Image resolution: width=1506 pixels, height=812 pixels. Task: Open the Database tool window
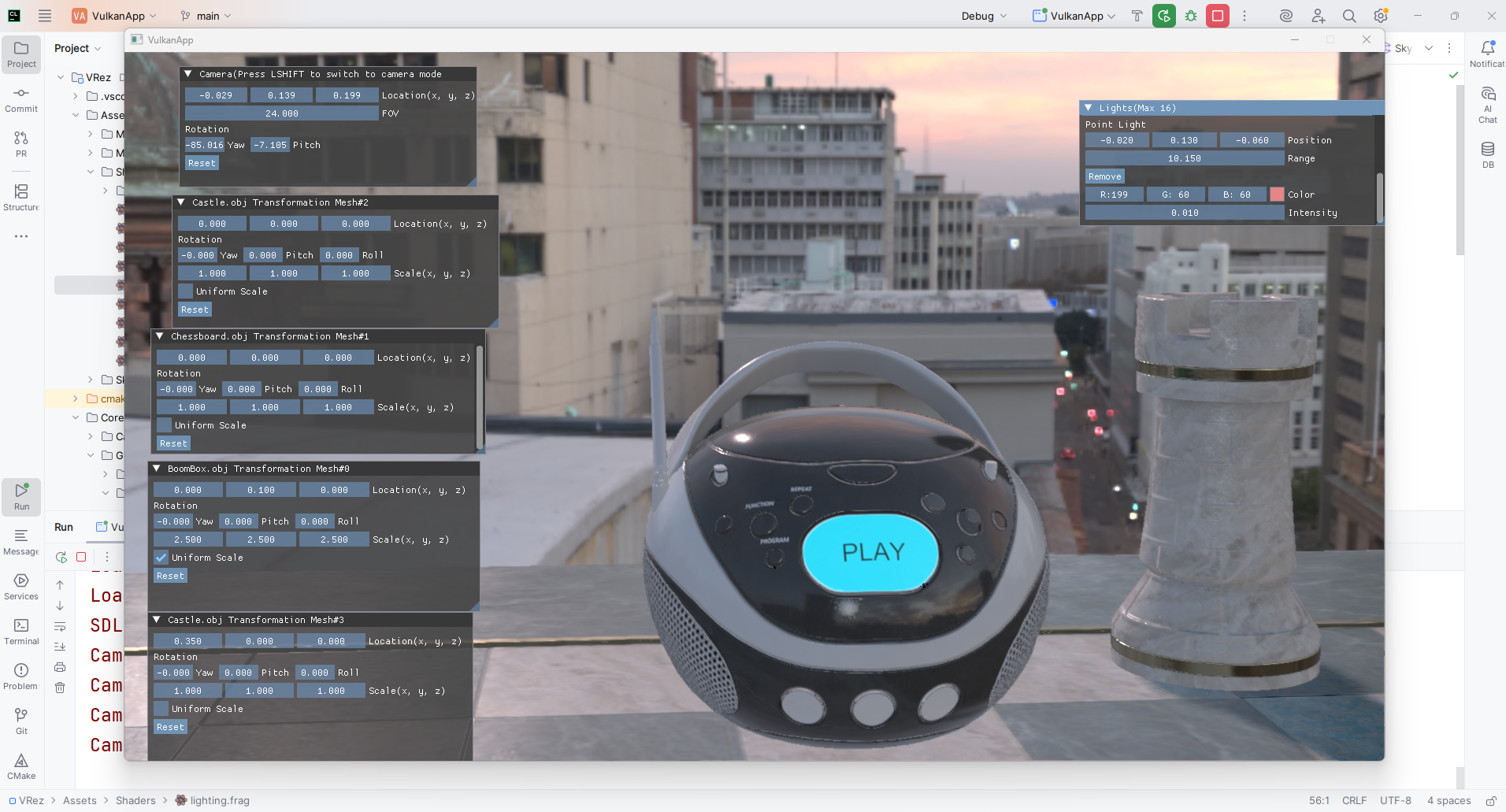[1487, 154]
